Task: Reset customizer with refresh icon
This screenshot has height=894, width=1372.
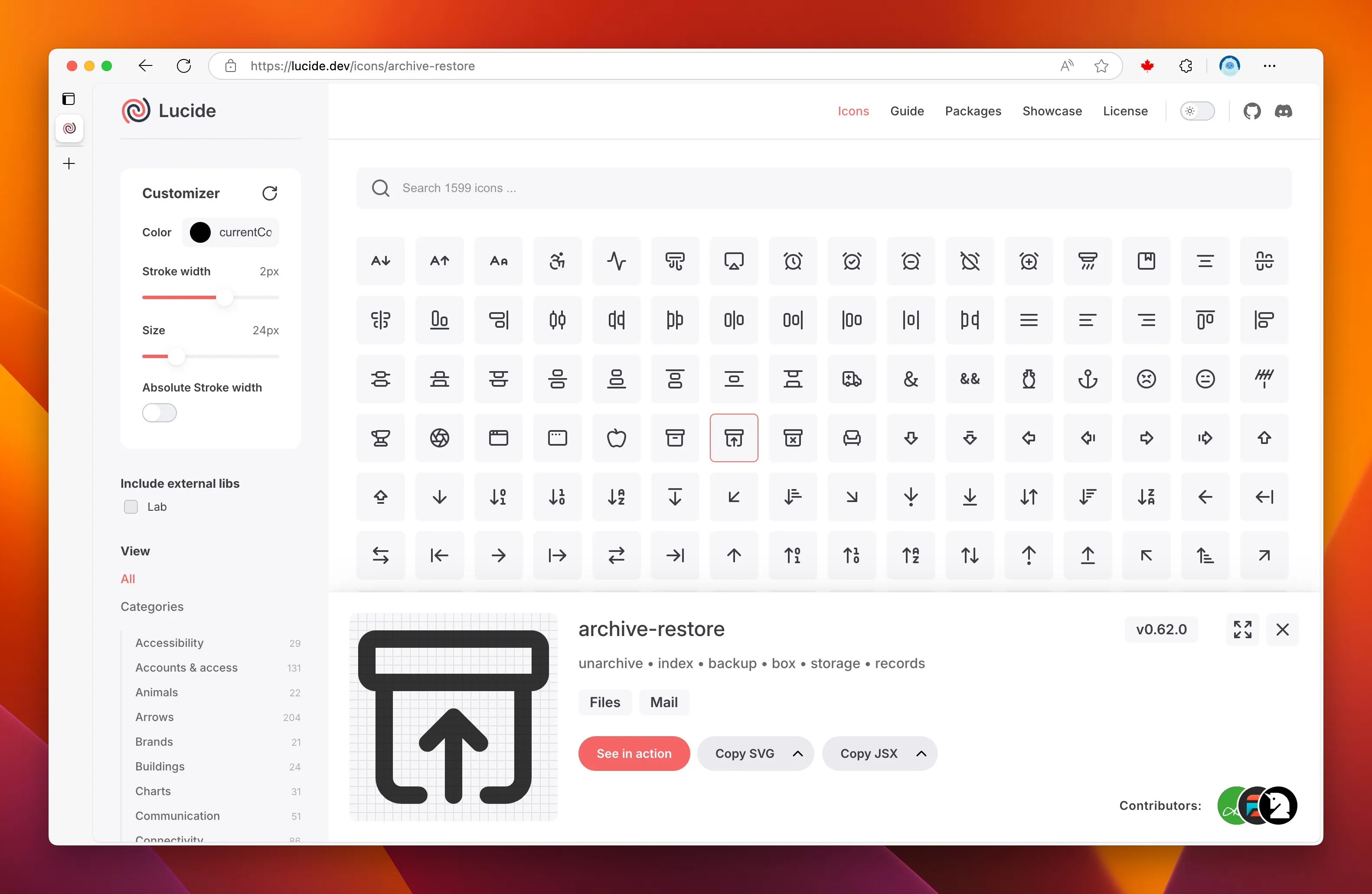Action: pyautogui.click(x=269, y=193)
